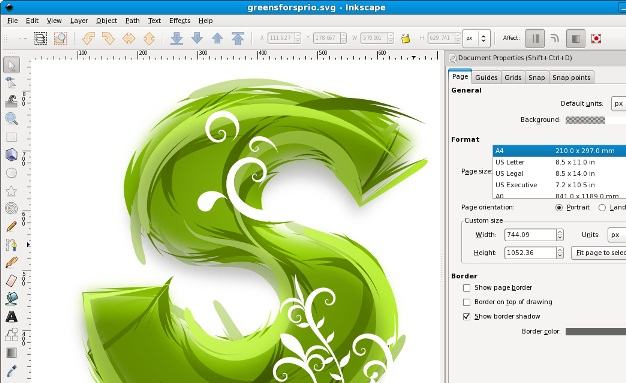
Task: Select Portrait page orientation
Action: tap(559, 207)
